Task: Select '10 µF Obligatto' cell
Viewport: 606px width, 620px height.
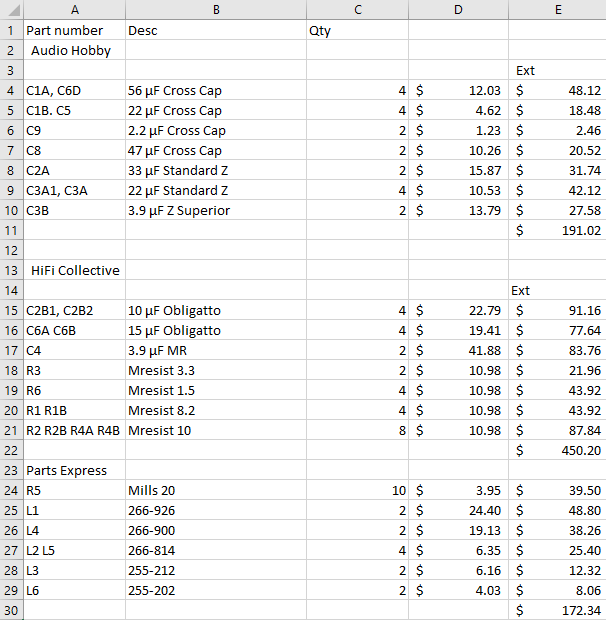Action: pyautogui.click(x=216, y=310)
